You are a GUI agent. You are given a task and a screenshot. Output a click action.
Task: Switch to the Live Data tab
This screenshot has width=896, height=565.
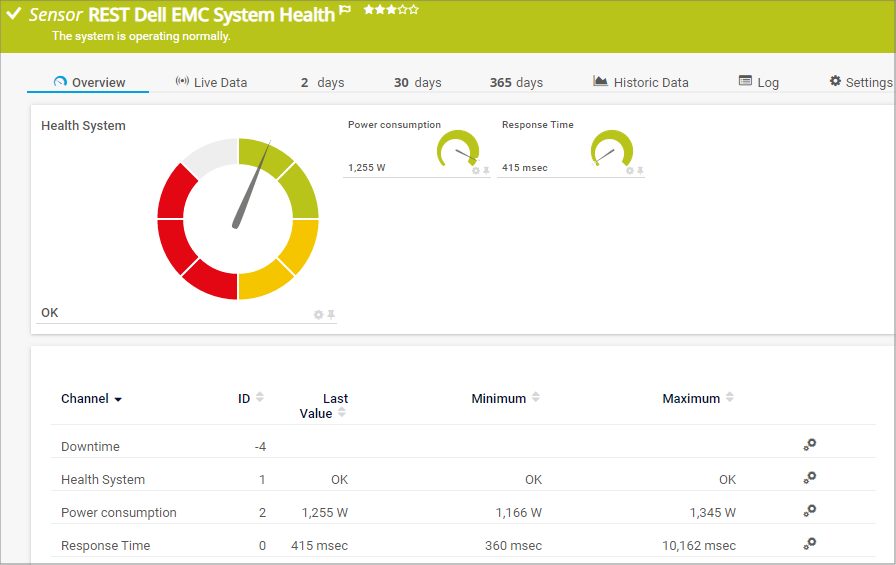click(x=211, y=82)
